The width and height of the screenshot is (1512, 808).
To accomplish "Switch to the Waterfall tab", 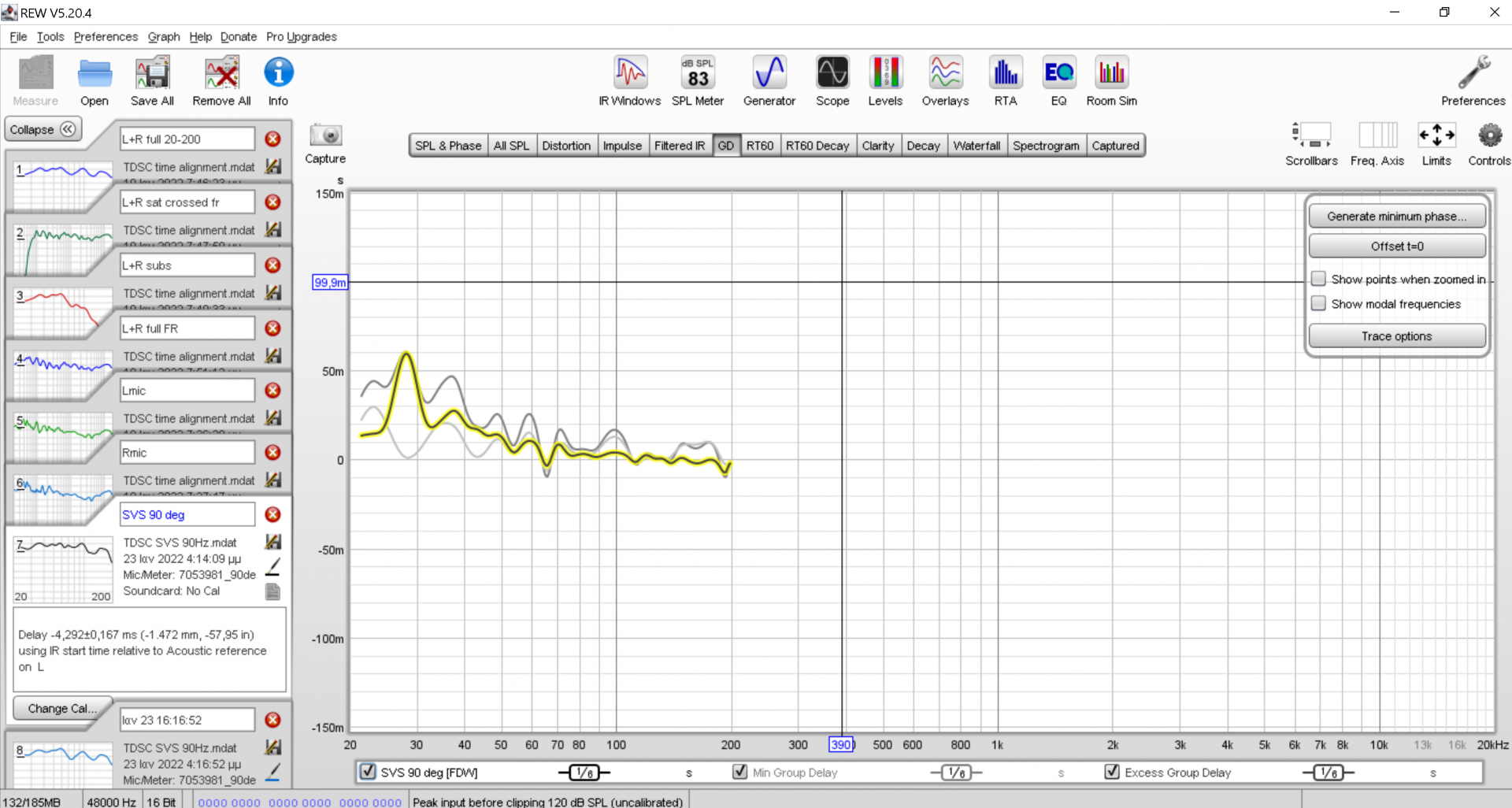I will point(976,146).
